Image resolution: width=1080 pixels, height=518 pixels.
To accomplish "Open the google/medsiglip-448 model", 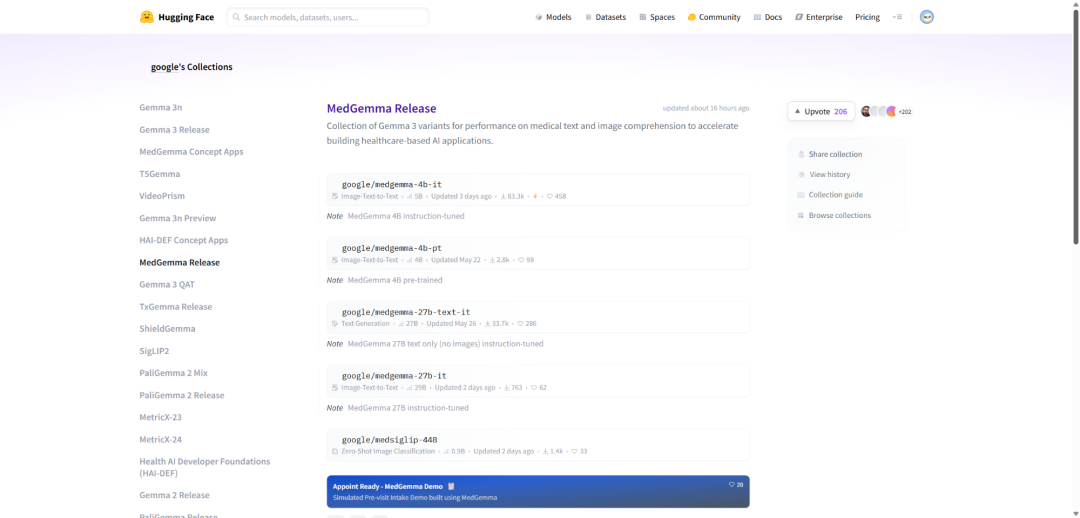I will pos(390,439).
